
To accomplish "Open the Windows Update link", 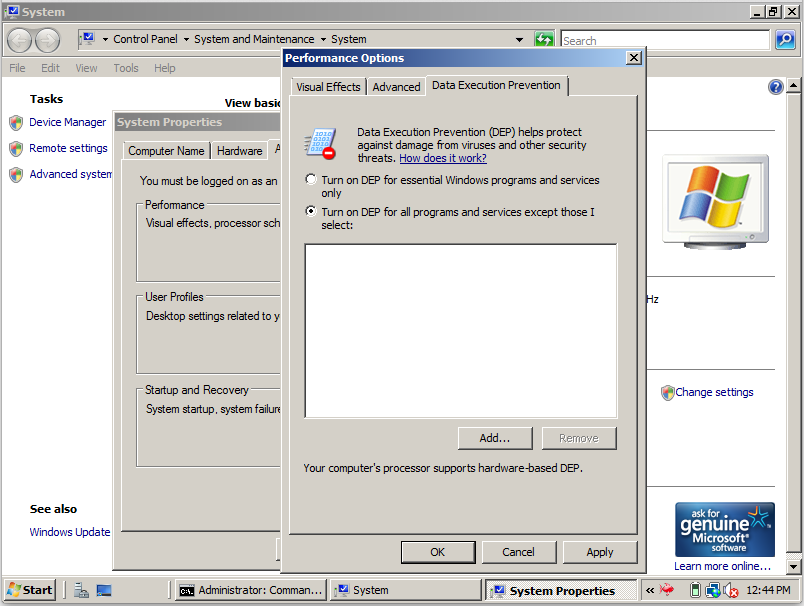I will [x=70, y=532].
